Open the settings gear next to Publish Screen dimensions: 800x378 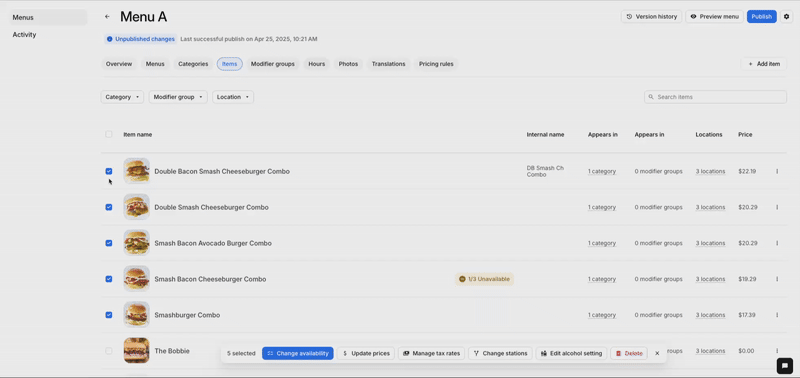[x=786, y=17]
